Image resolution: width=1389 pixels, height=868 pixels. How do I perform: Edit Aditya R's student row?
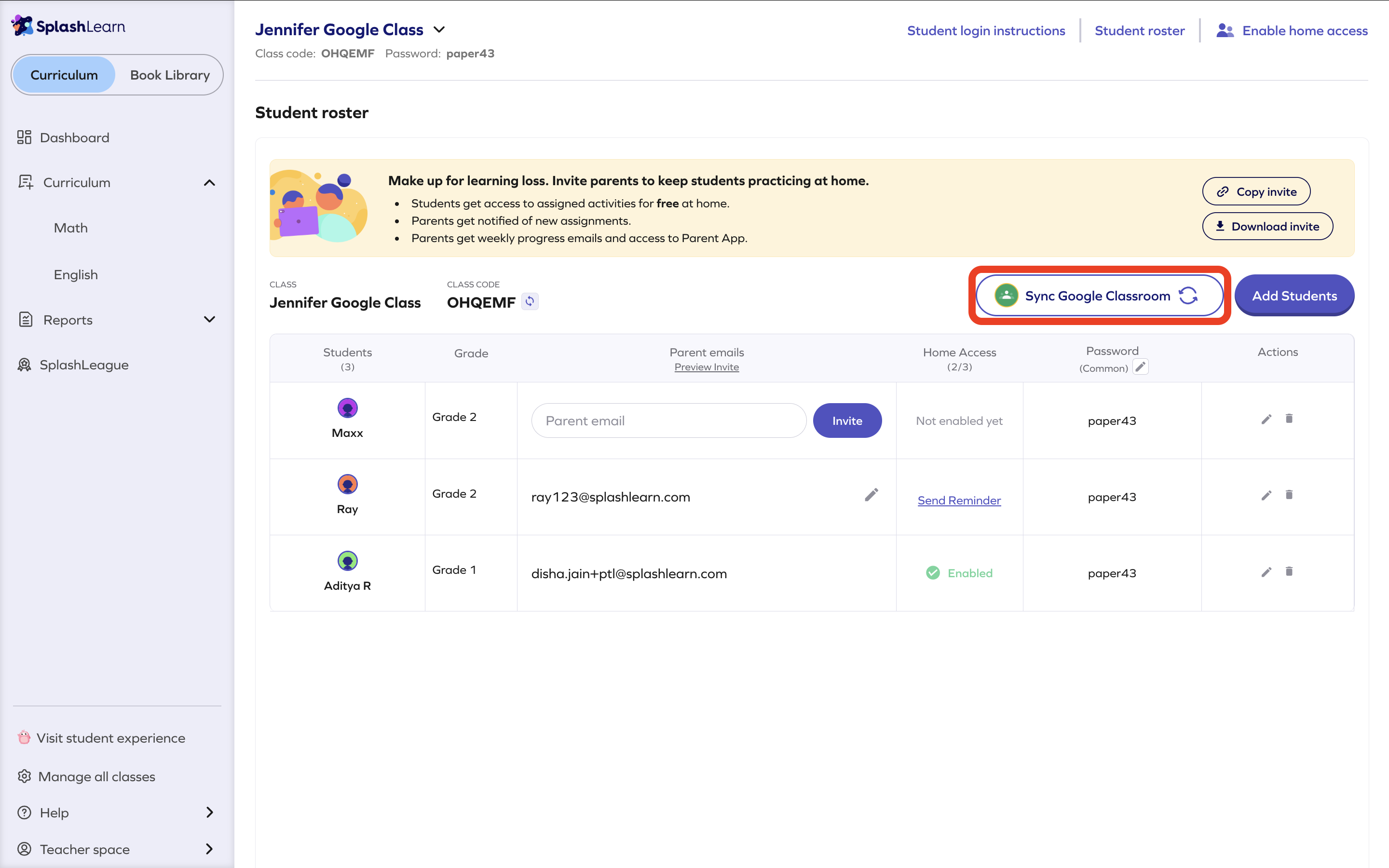pyautogui.click(x=1266, y=572)
